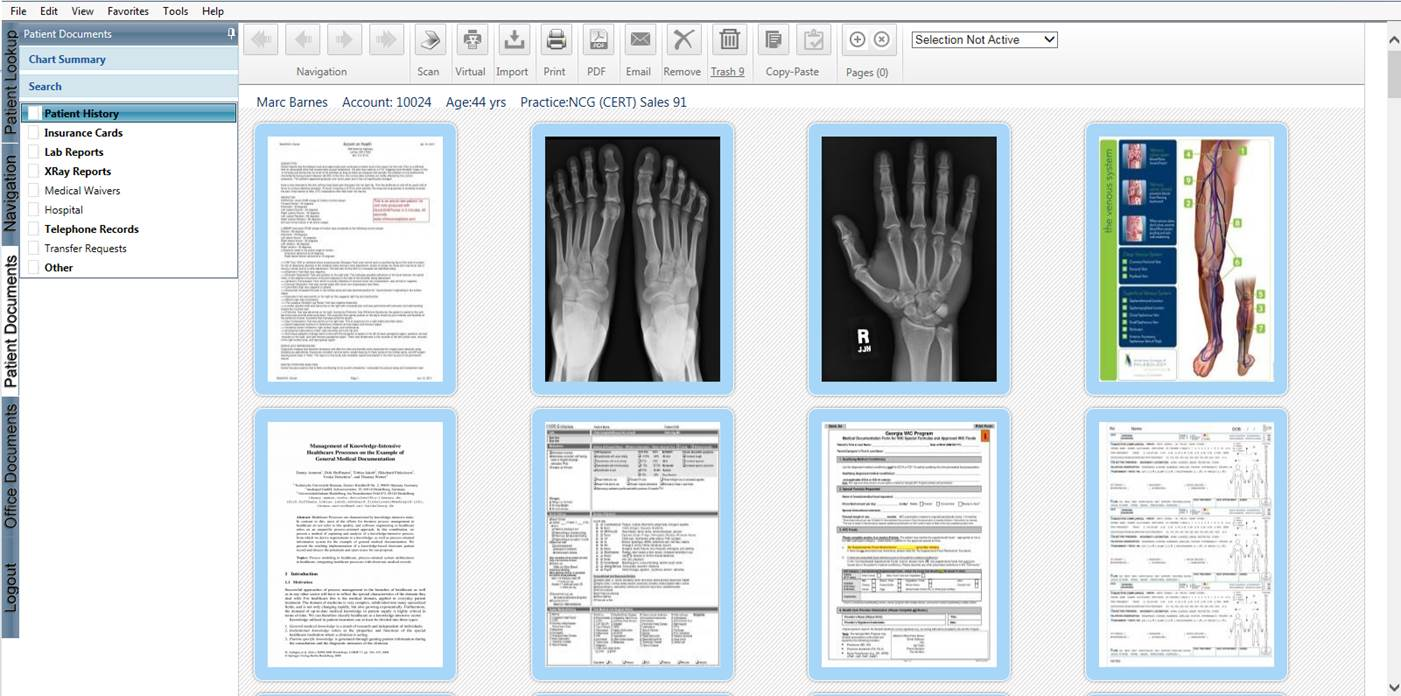Switch to the Navigation vertical tab
Viewport: 1401px width, 696px height.
[x=10, y=194]
